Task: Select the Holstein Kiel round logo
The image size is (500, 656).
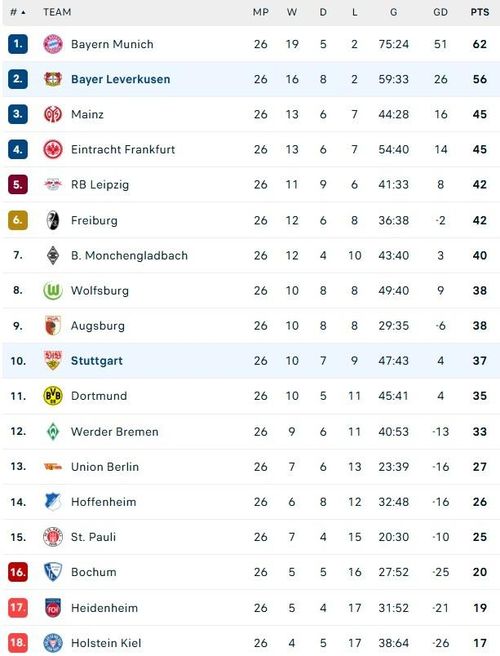Action: tap(53, 643)
